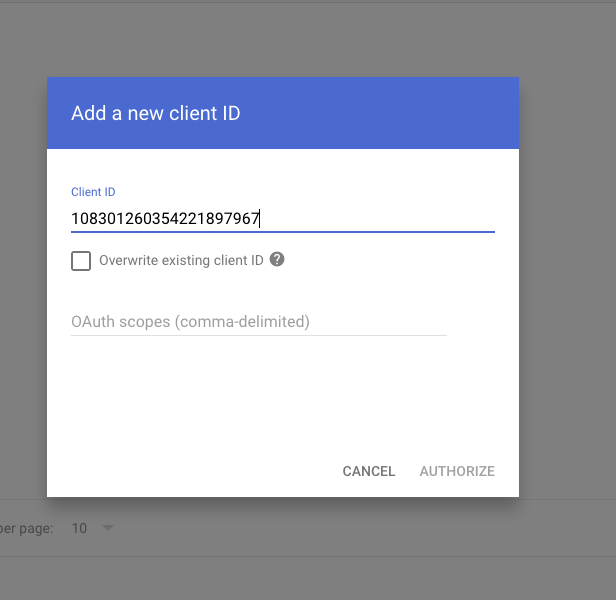Click the 'per page:' label behind the dialog
The width and height of the screenshot is (616, 600).
coord(27,528)
